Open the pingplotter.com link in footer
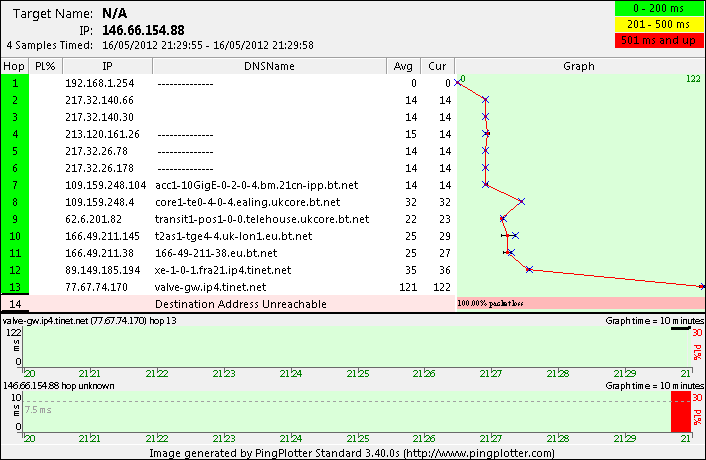706x460 pixels. point(479,453)
